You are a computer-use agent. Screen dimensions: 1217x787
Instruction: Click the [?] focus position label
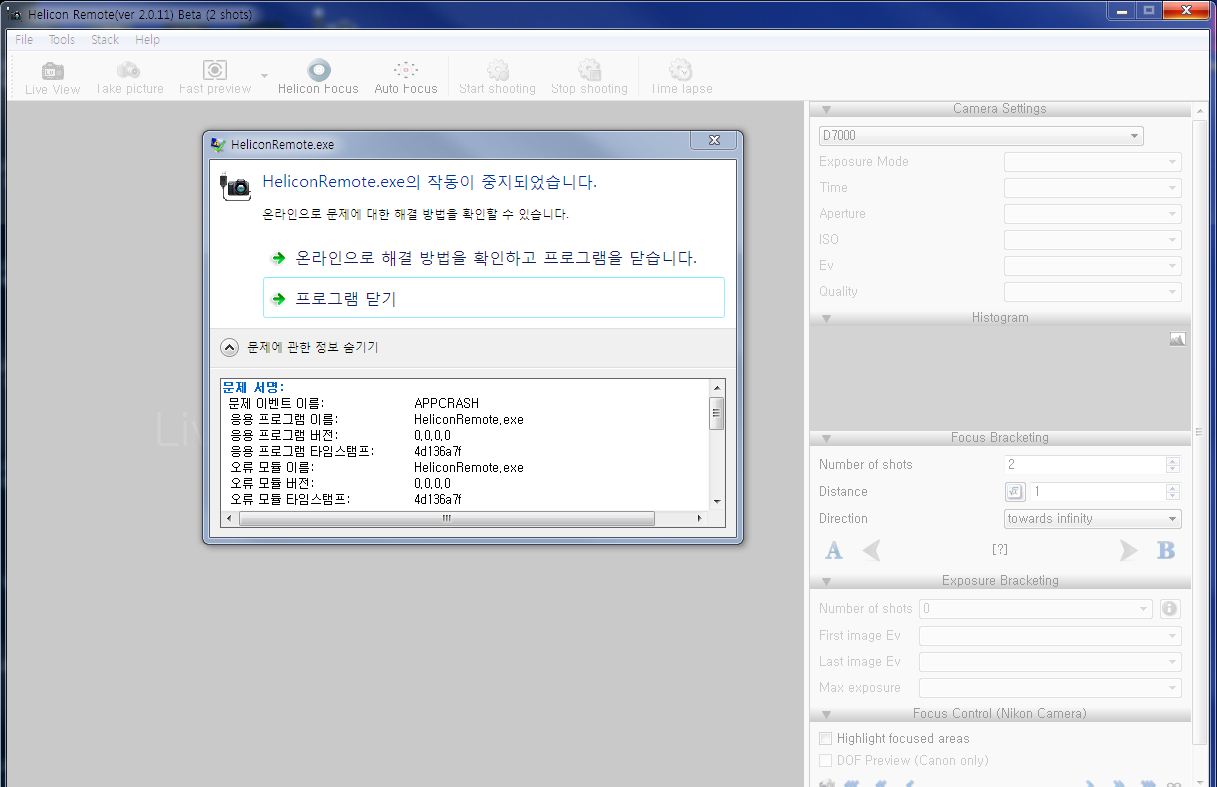[999, 549]
